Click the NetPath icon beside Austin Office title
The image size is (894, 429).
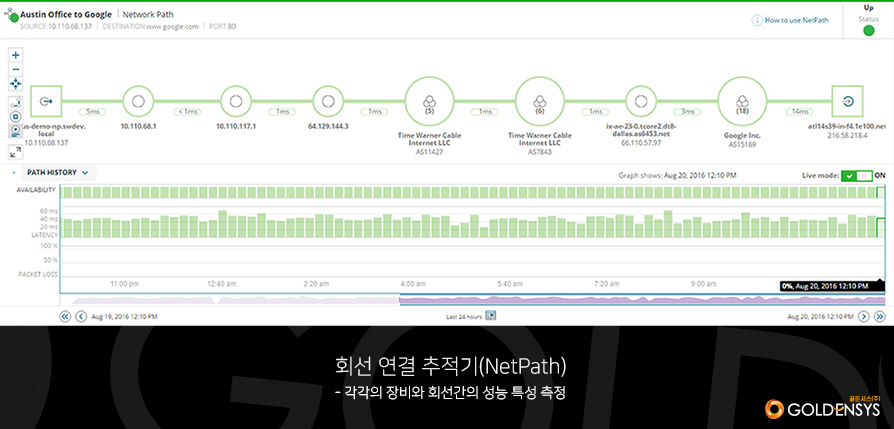(x=11, y=15)
